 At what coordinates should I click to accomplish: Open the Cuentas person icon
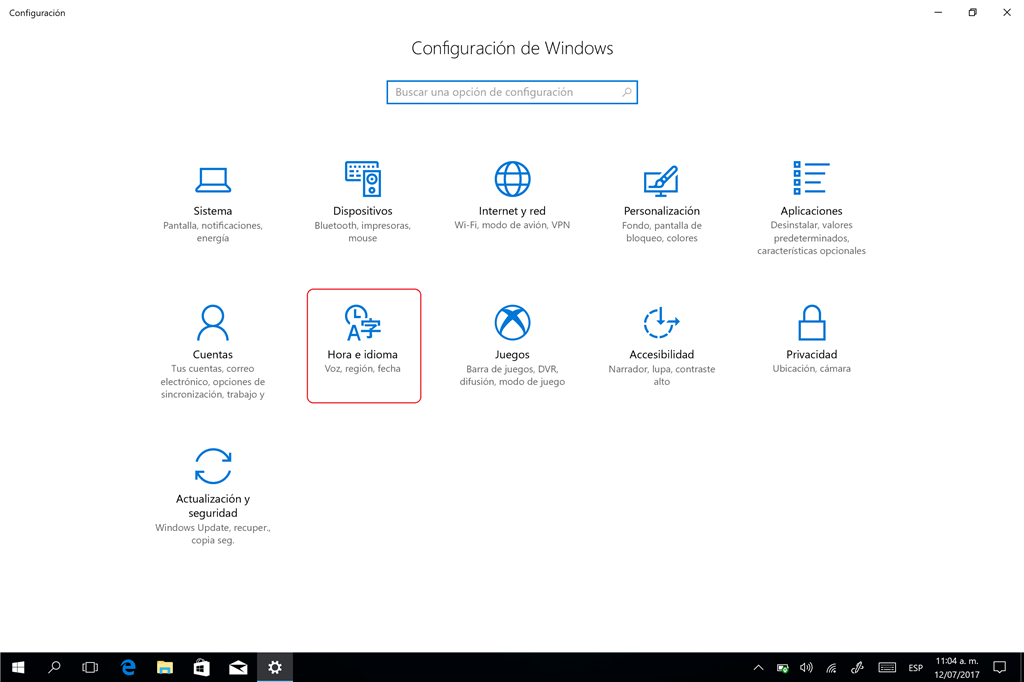pos(213,323)
